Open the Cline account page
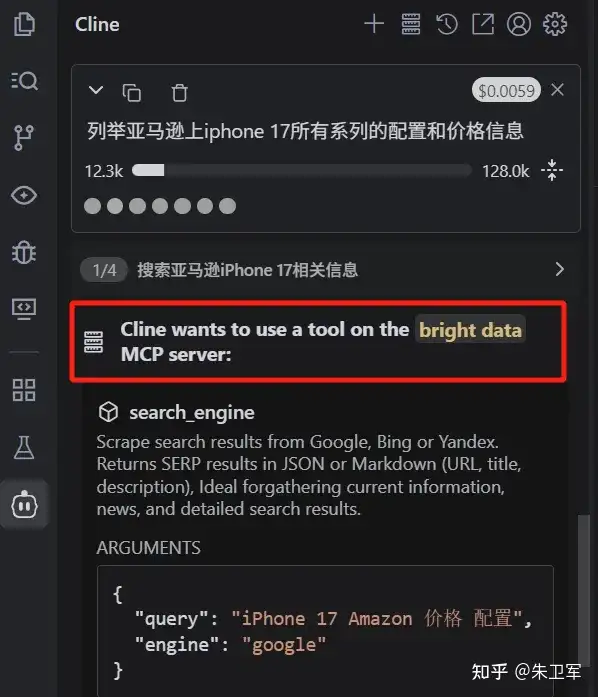The height and width of the screenshot is (697, 598). pyautogui.click(x=519, y=24)
